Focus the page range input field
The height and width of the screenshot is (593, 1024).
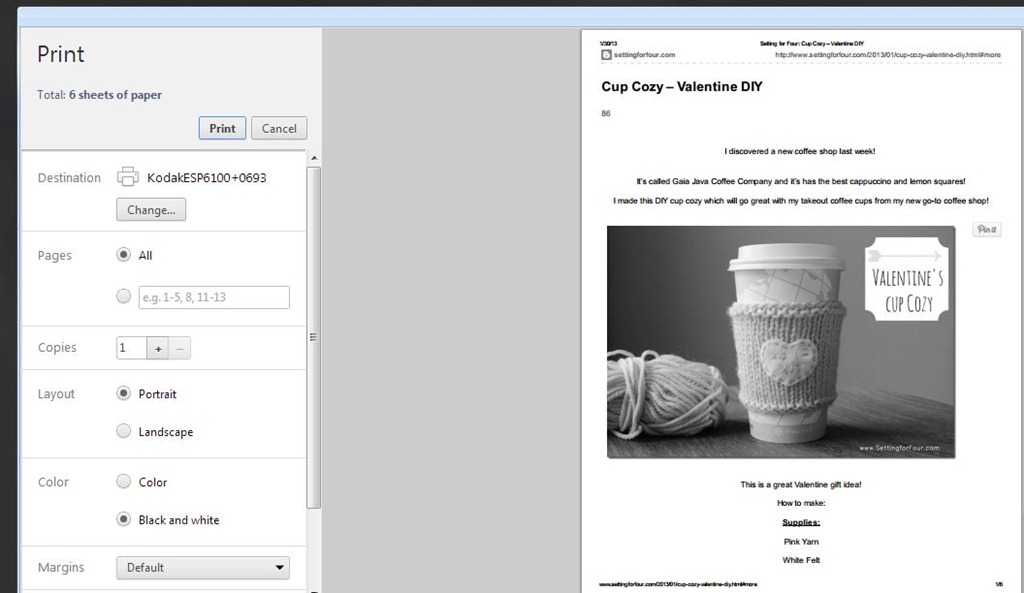214,297
